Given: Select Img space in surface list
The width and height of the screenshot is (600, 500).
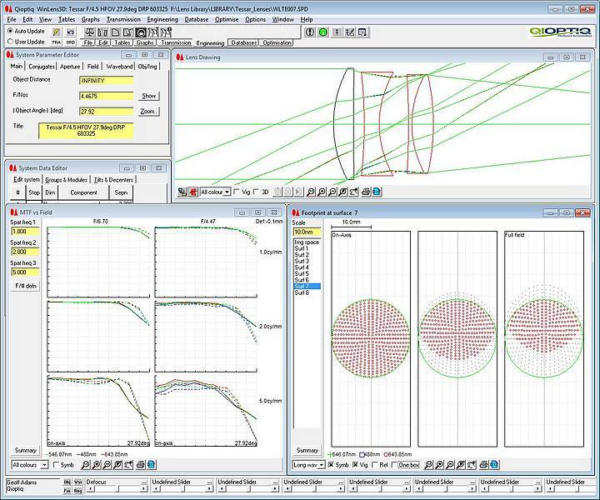Looking at the screenshot, I should point(307,242).
